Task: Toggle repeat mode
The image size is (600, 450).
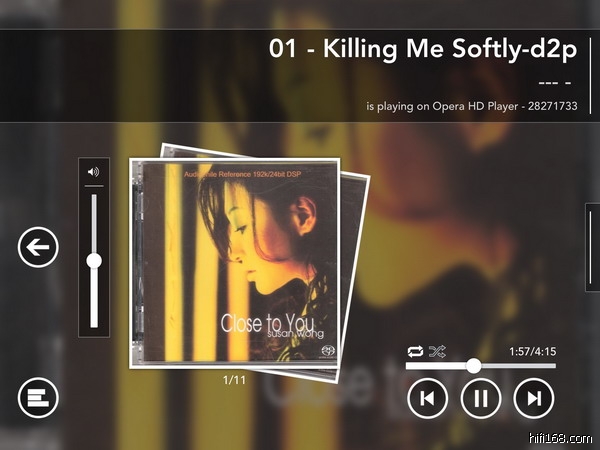Action: click(415, 351)
